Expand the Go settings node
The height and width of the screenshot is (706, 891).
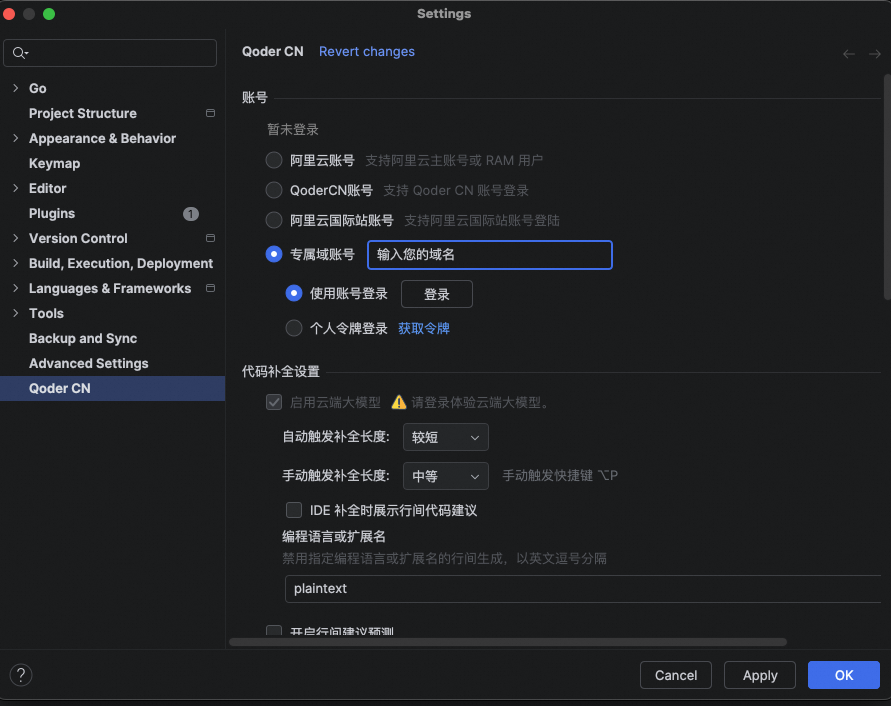coord(16,88)
